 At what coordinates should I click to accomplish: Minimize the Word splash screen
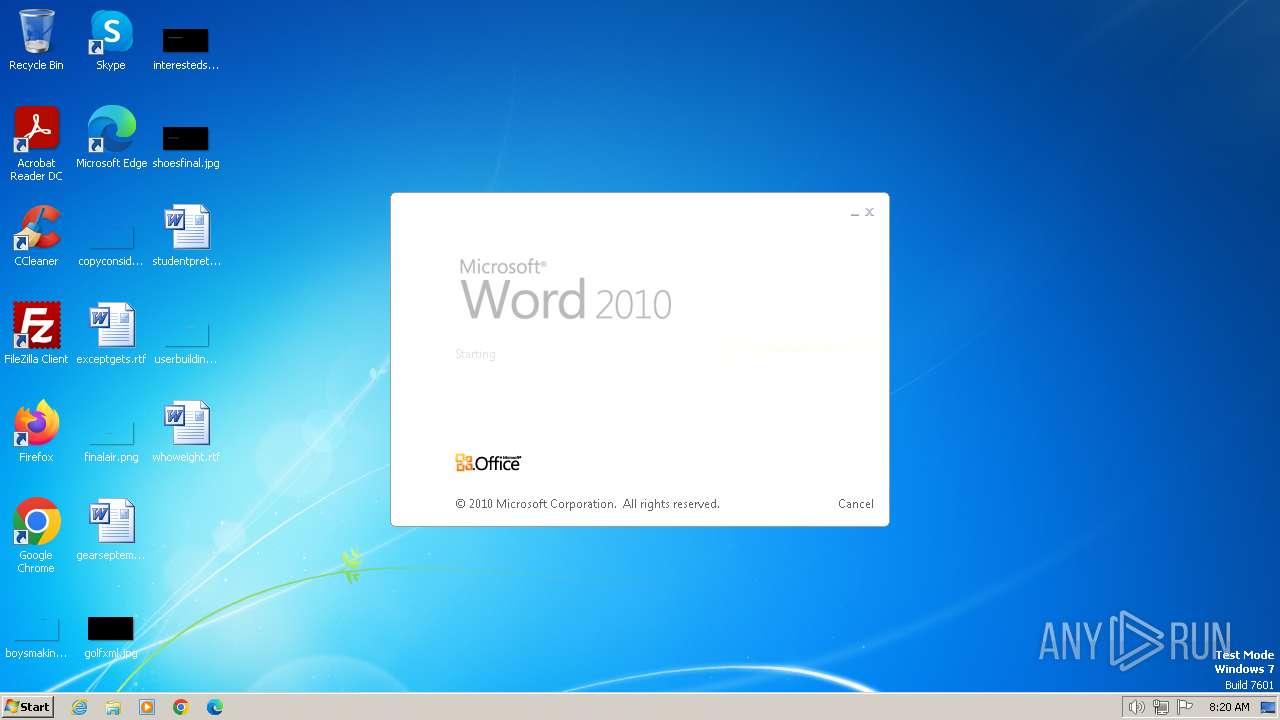point(855,213)
